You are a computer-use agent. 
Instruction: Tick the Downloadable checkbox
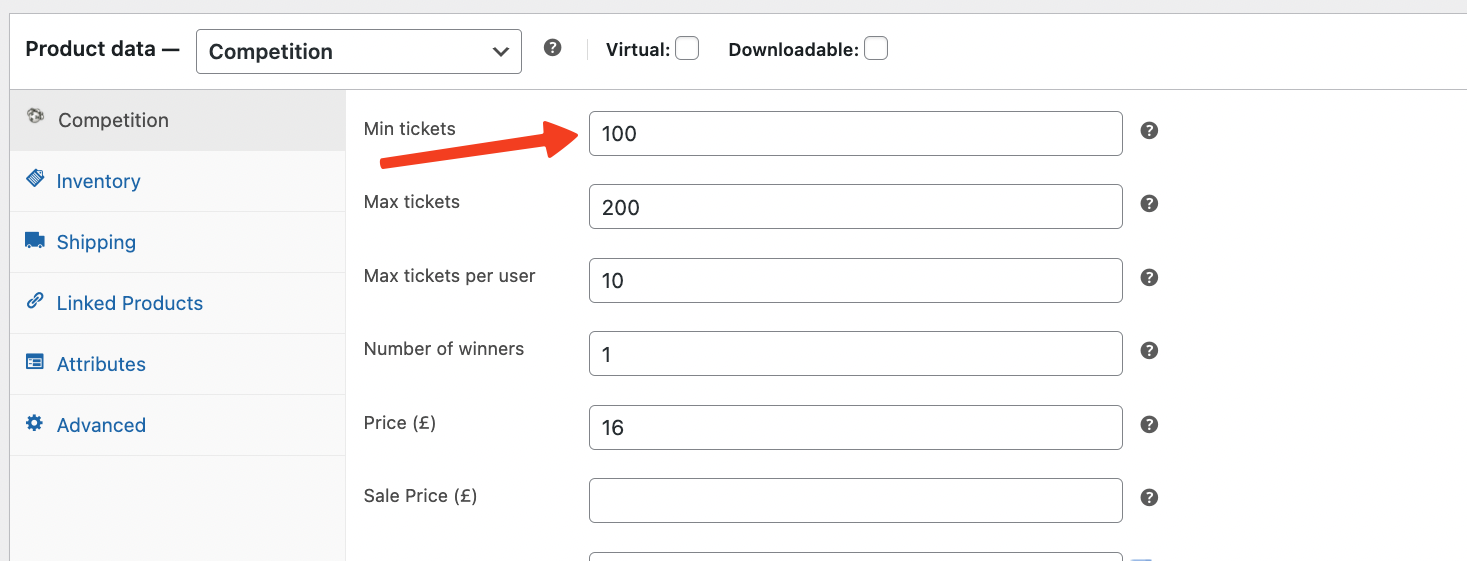point(875,49)
